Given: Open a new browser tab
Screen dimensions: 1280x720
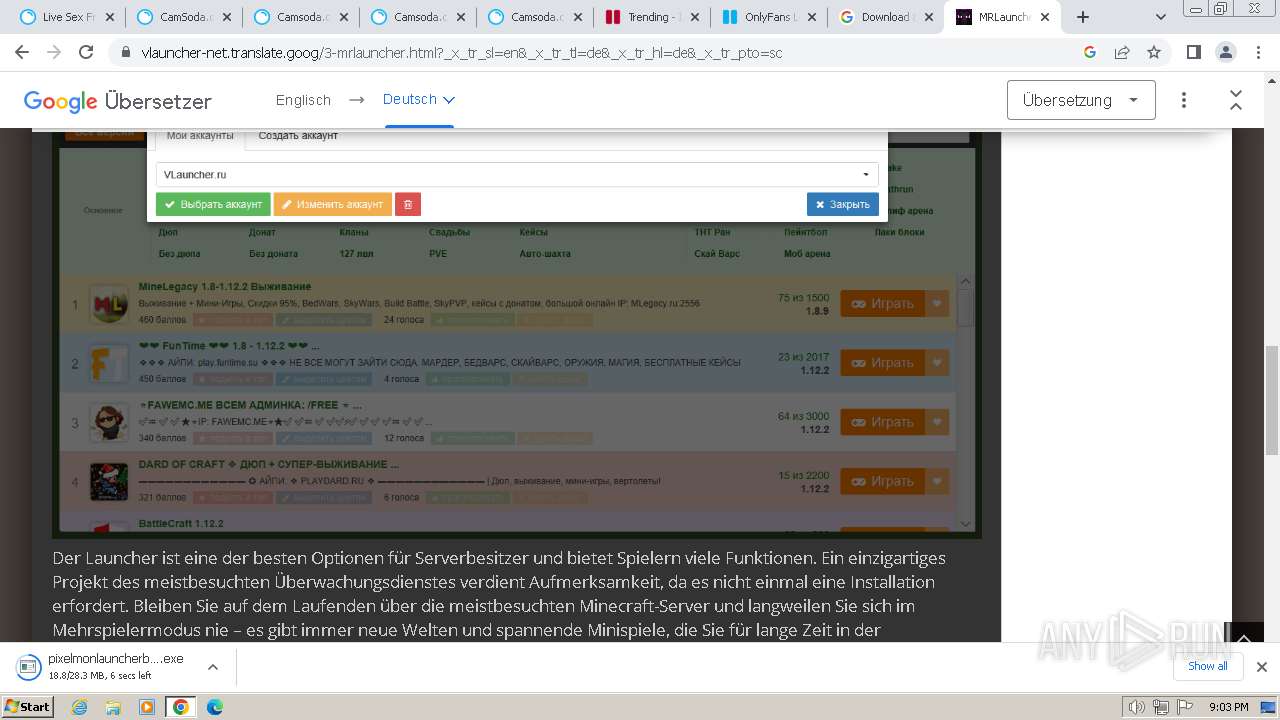Looking at the screenshot, I should tap(1082, 17).
